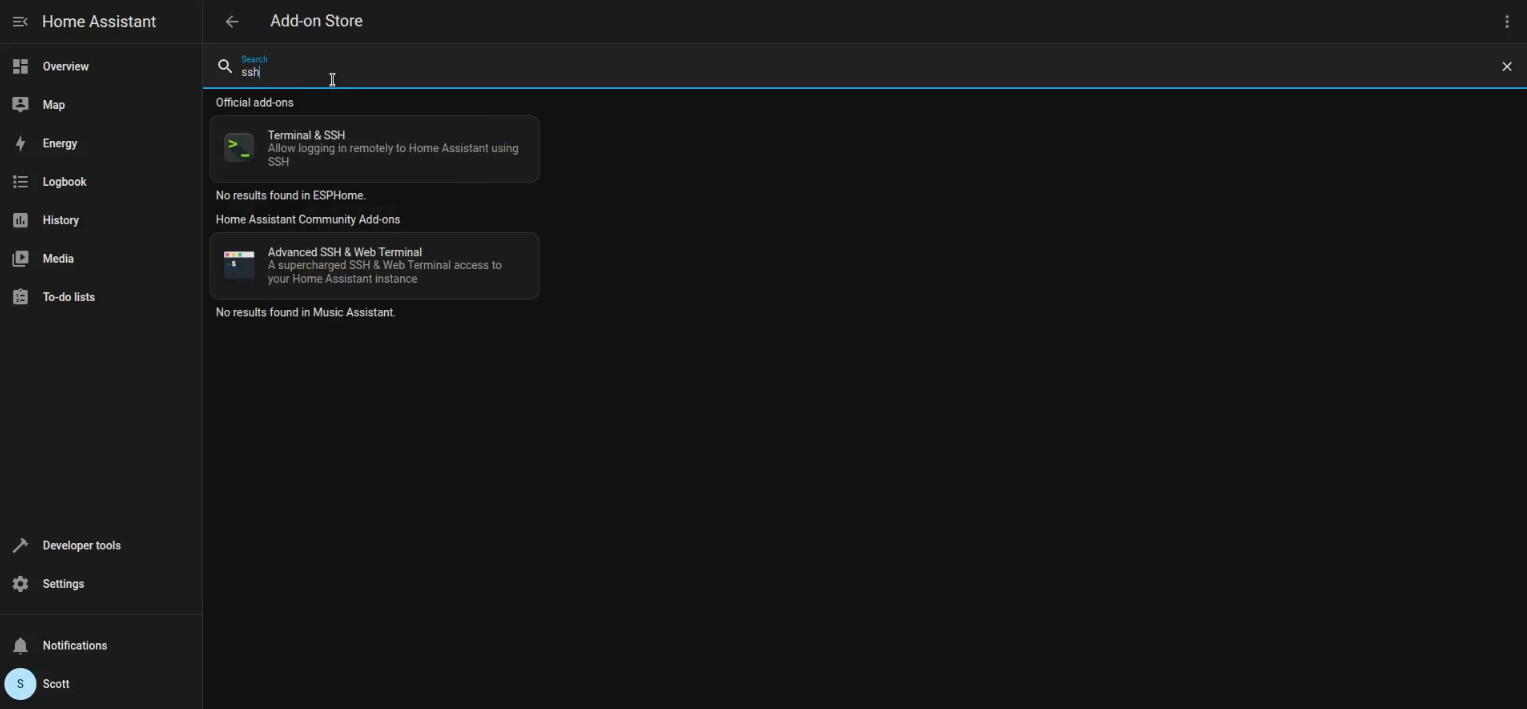Click the Map icon in the sidebar
Screen dimensions: 1527x709
click(x=20, y=104)
